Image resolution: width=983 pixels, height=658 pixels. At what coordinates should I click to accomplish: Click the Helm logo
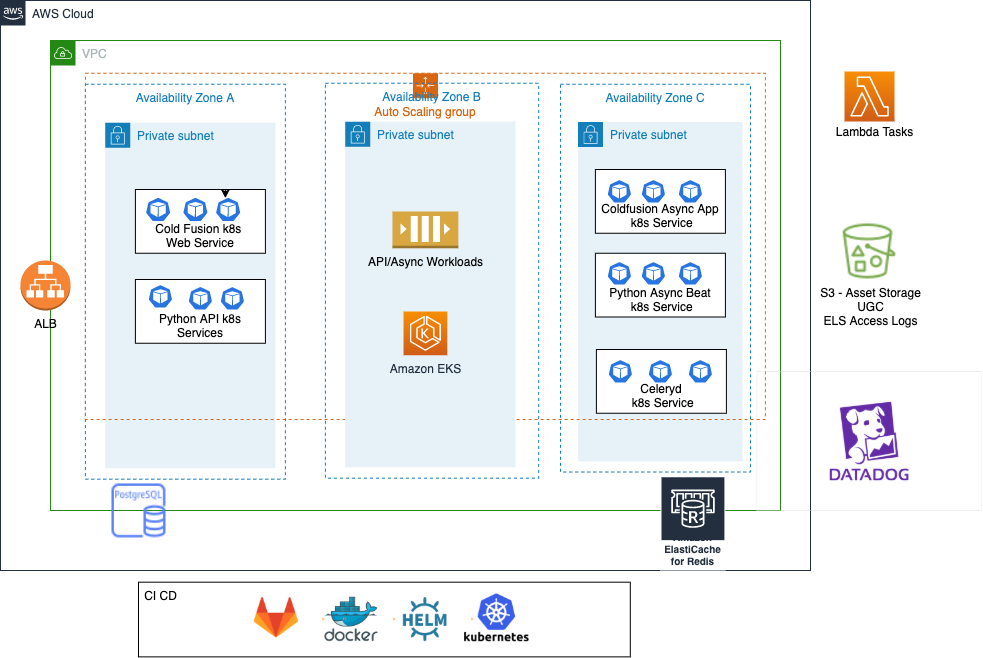424,619
